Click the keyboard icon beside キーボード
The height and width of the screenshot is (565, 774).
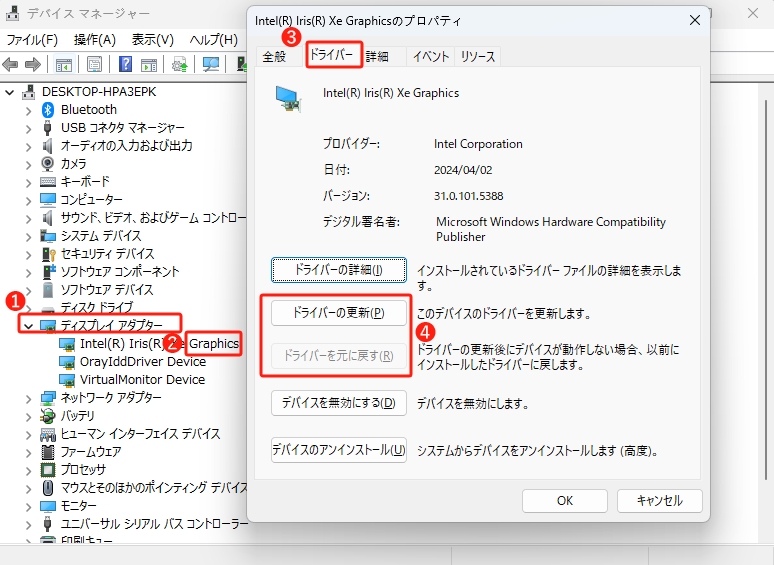point(47,182)
